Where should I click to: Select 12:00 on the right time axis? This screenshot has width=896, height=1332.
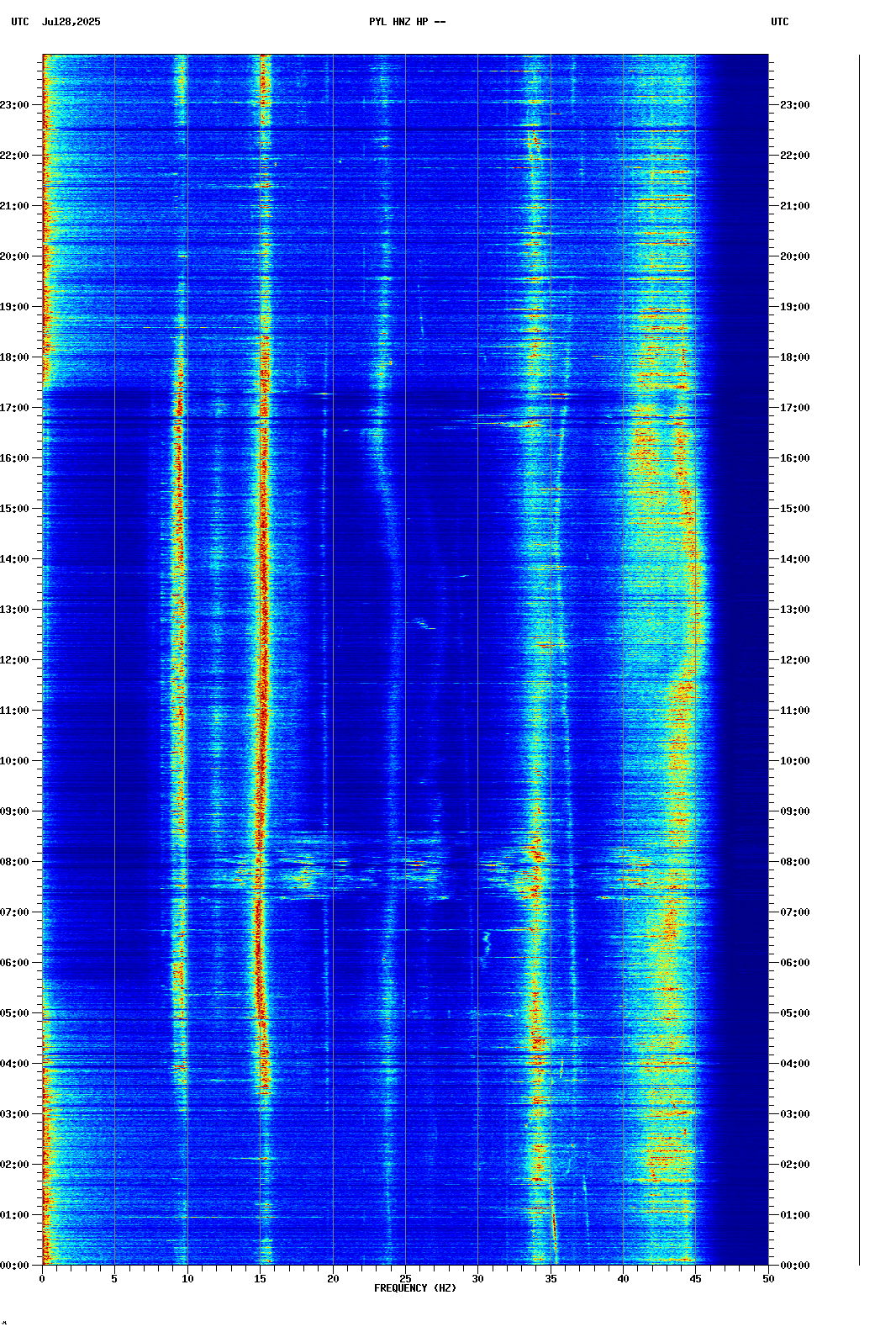(794, 660)
